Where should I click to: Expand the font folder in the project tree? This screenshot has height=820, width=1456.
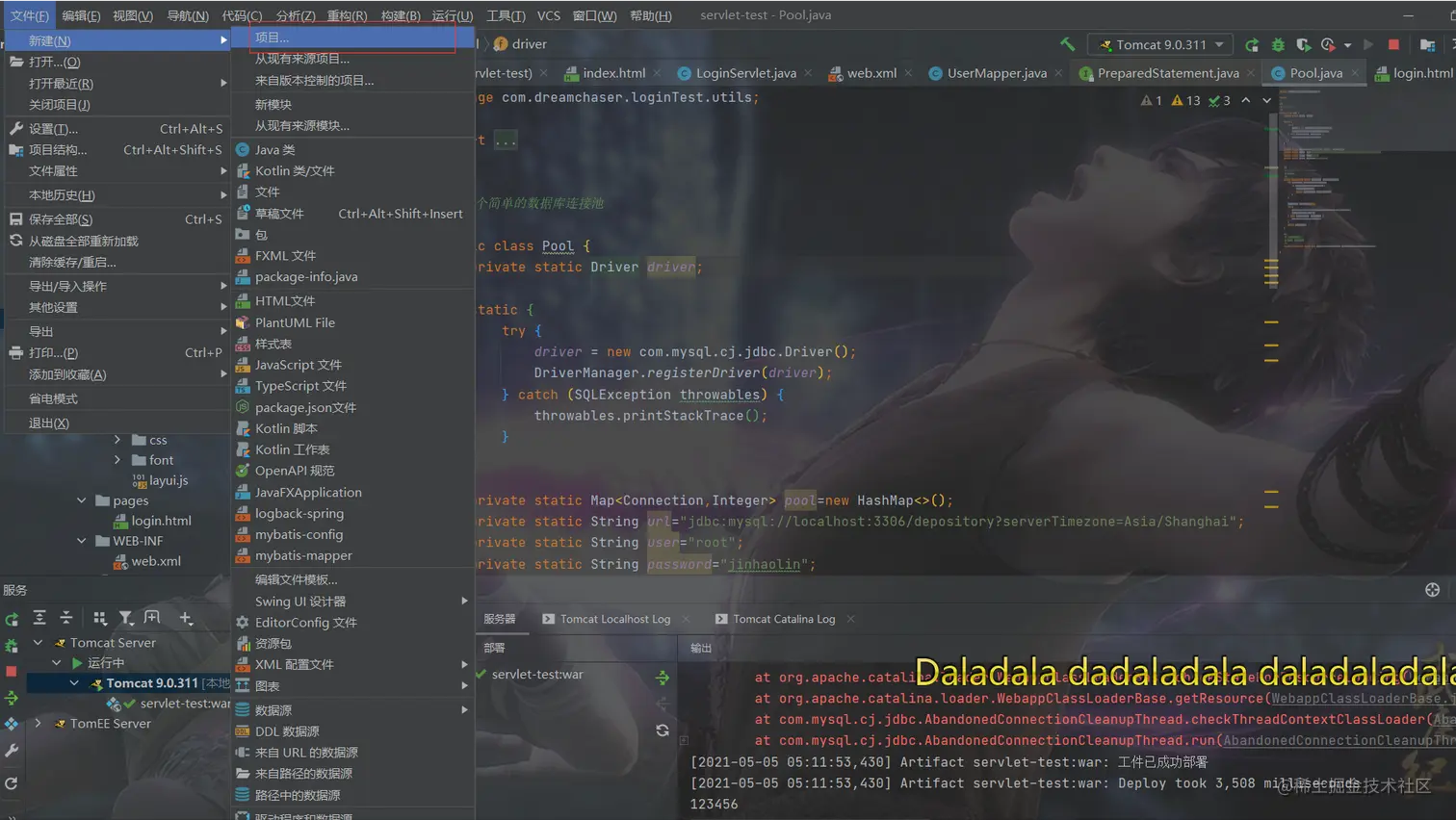(x=117, y=460)
